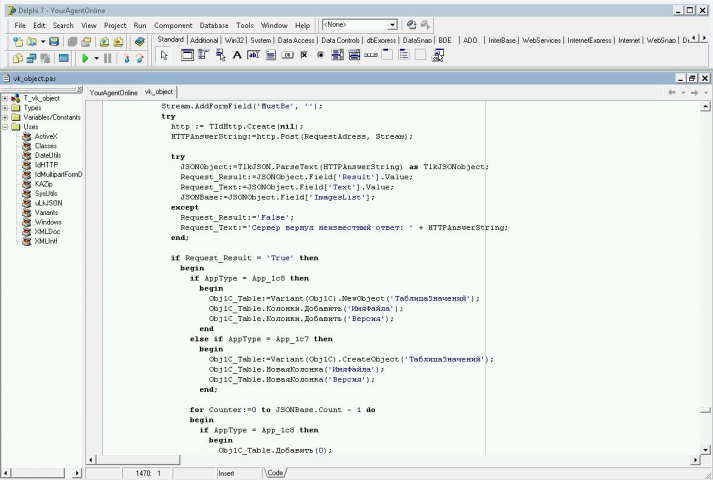Select the Memo component in palette
This screenshot has width=713, height=480.
pos(271,55)
